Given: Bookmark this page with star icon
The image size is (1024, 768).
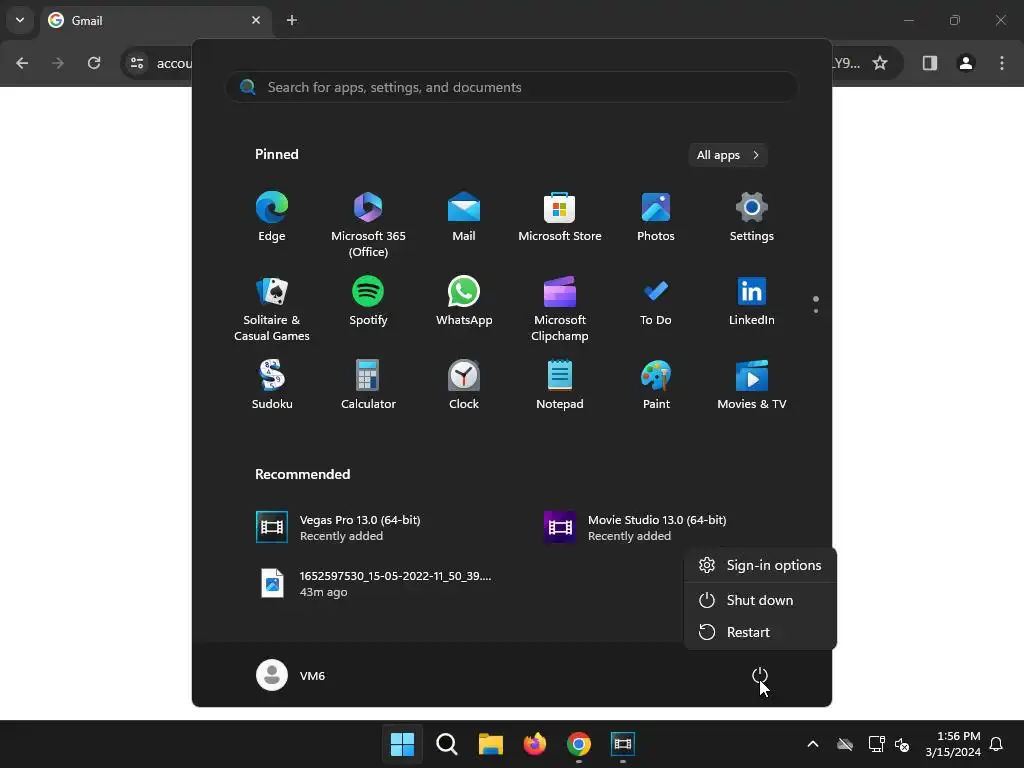Looking at the screenshot, I should pyautogui.click(x=880, y=63).
